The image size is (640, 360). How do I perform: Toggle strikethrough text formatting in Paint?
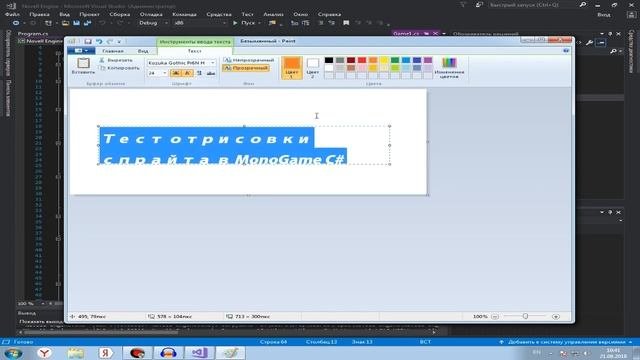pos(211,73)
